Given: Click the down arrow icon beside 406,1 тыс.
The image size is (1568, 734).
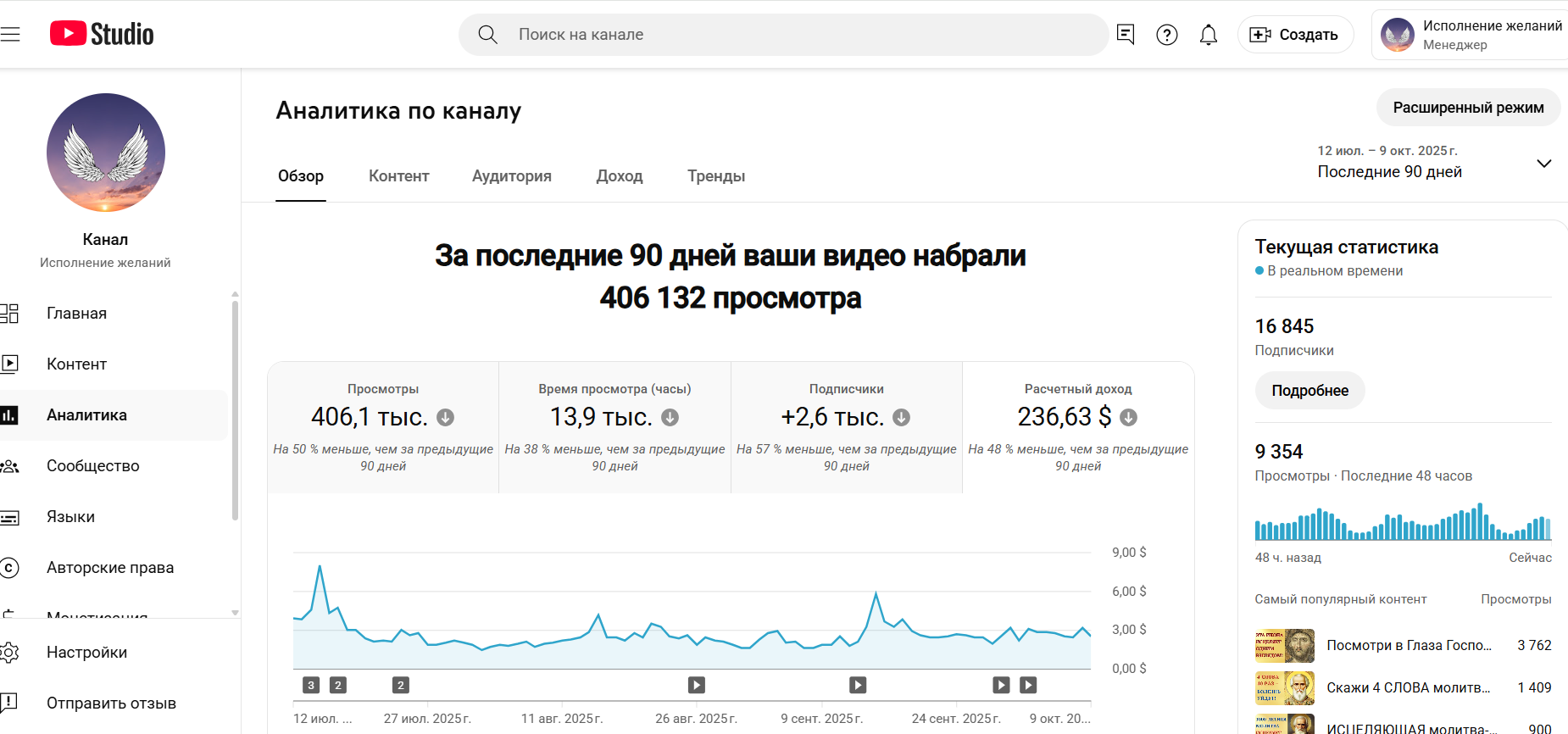Looking at the screenshot, I should pos(445,417).
